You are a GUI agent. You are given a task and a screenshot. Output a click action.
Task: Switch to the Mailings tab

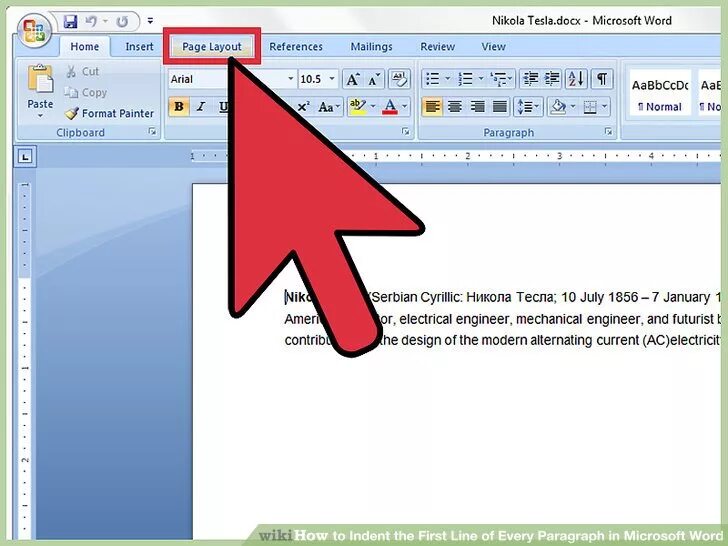(371, 46)
